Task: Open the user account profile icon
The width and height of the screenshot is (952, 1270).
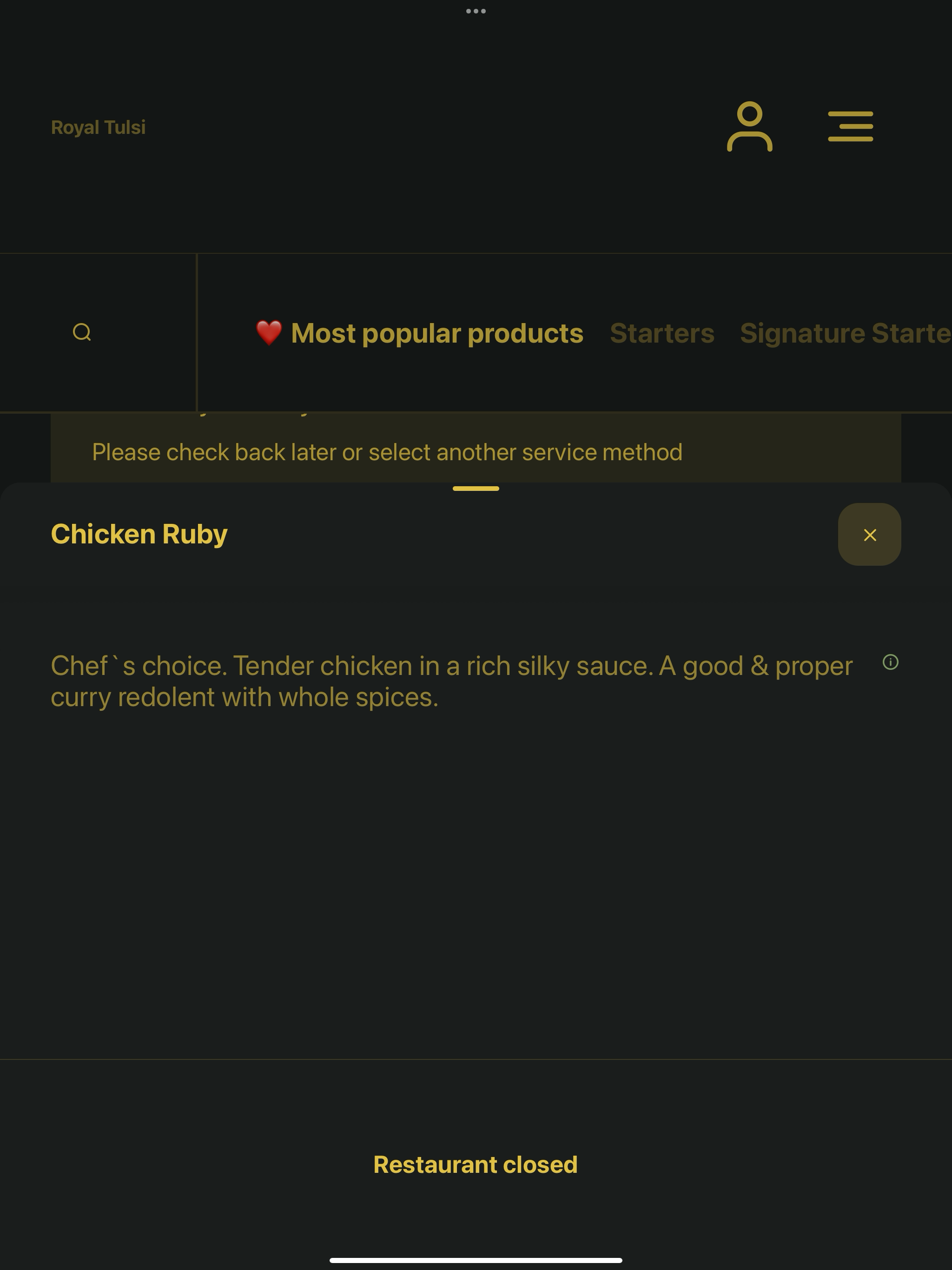Action: click(749, 126)
